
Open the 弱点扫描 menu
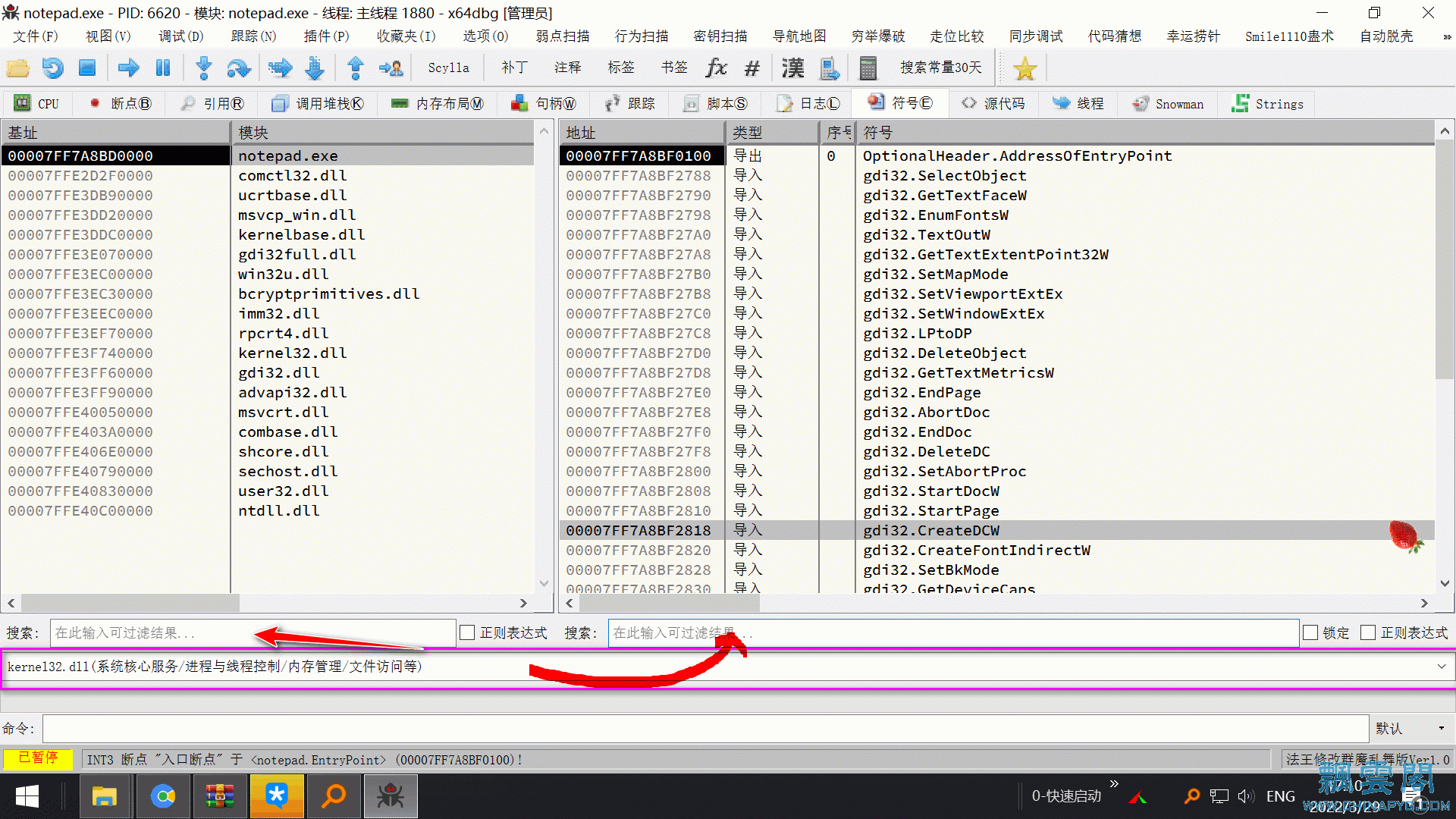(563, 36)
